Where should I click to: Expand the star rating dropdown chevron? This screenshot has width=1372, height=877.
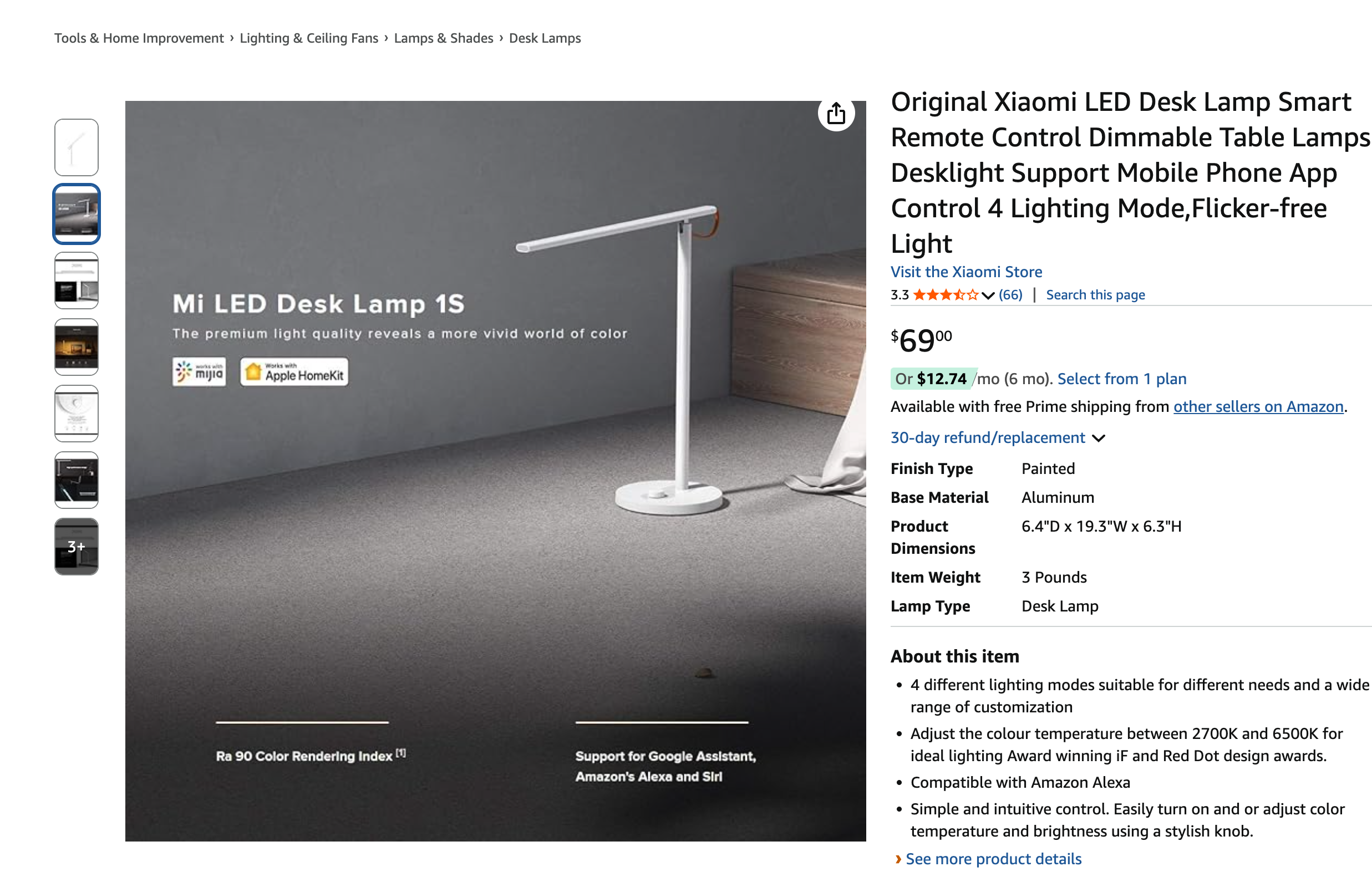click(x=988, y=295)
